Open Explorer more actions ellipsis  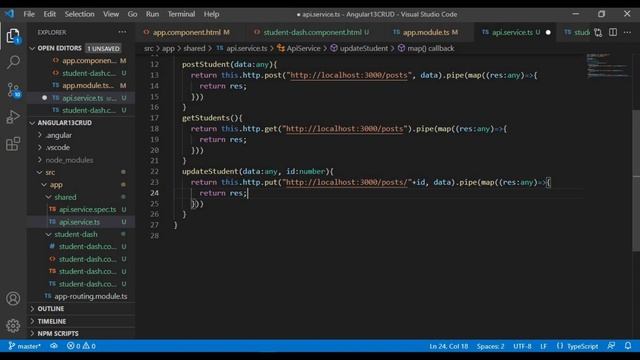(x=122, y=32)
